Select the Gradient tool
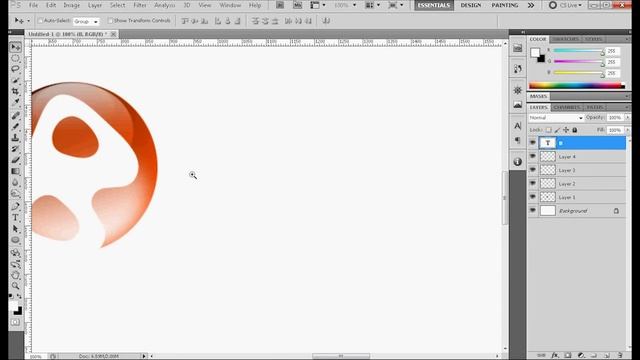 pyautogui.click(x=16, y=171)
